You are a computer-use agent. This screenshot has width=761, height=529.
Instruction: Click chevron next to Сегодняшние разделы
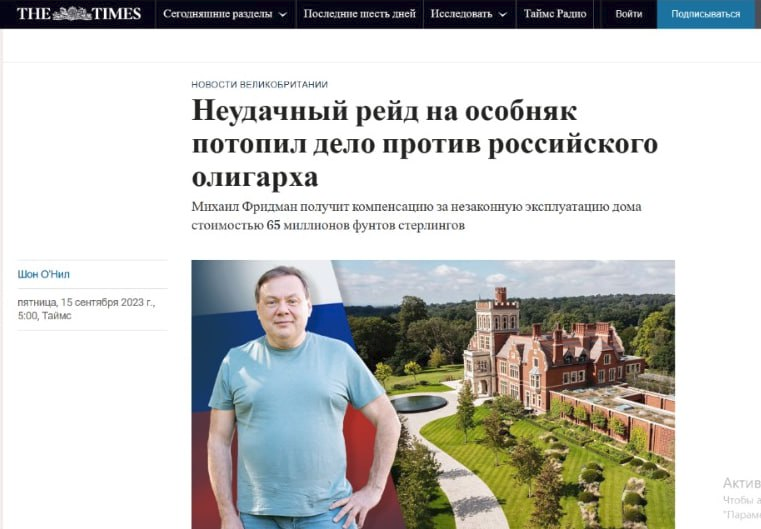tap(283, 15)
